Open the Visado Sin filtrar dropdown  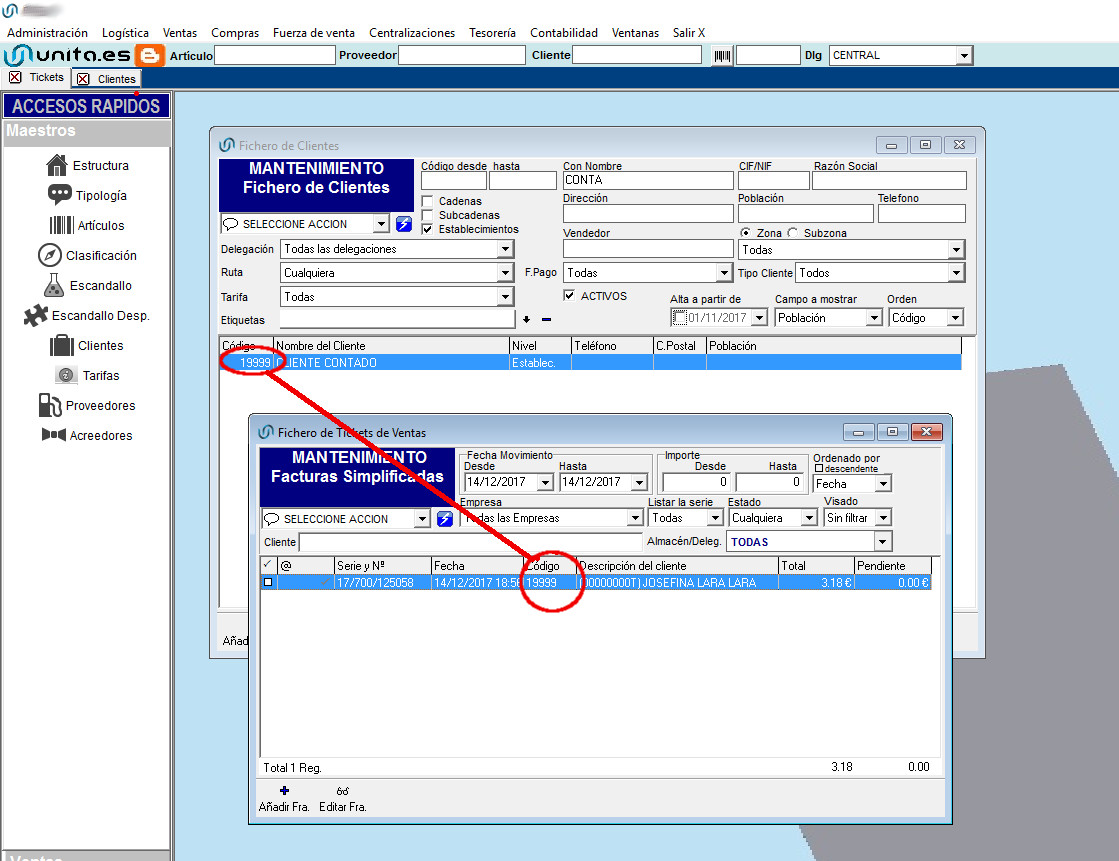[x=883, y=518]
